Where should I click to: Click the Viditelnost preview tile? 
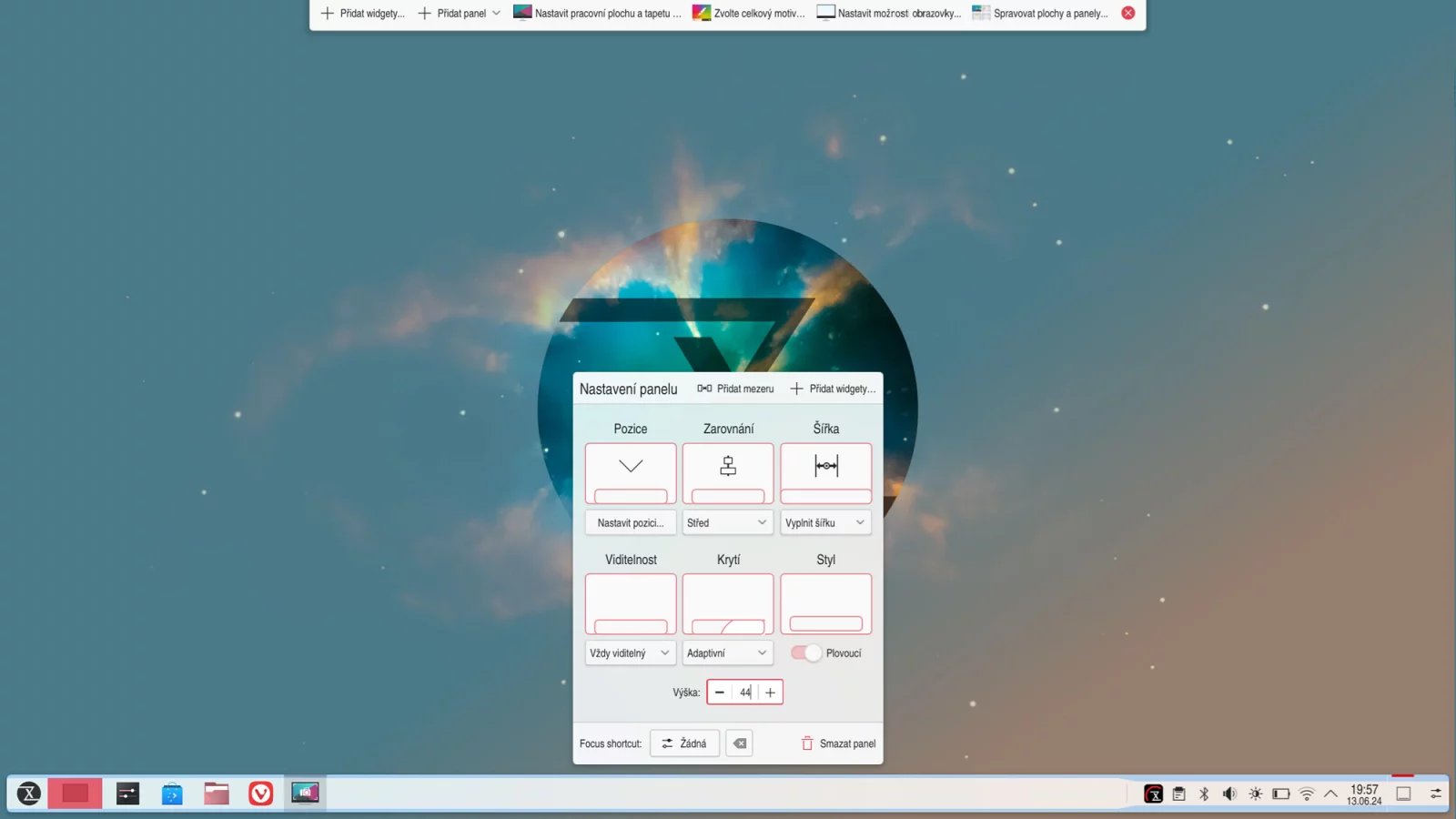coord(631,603)
